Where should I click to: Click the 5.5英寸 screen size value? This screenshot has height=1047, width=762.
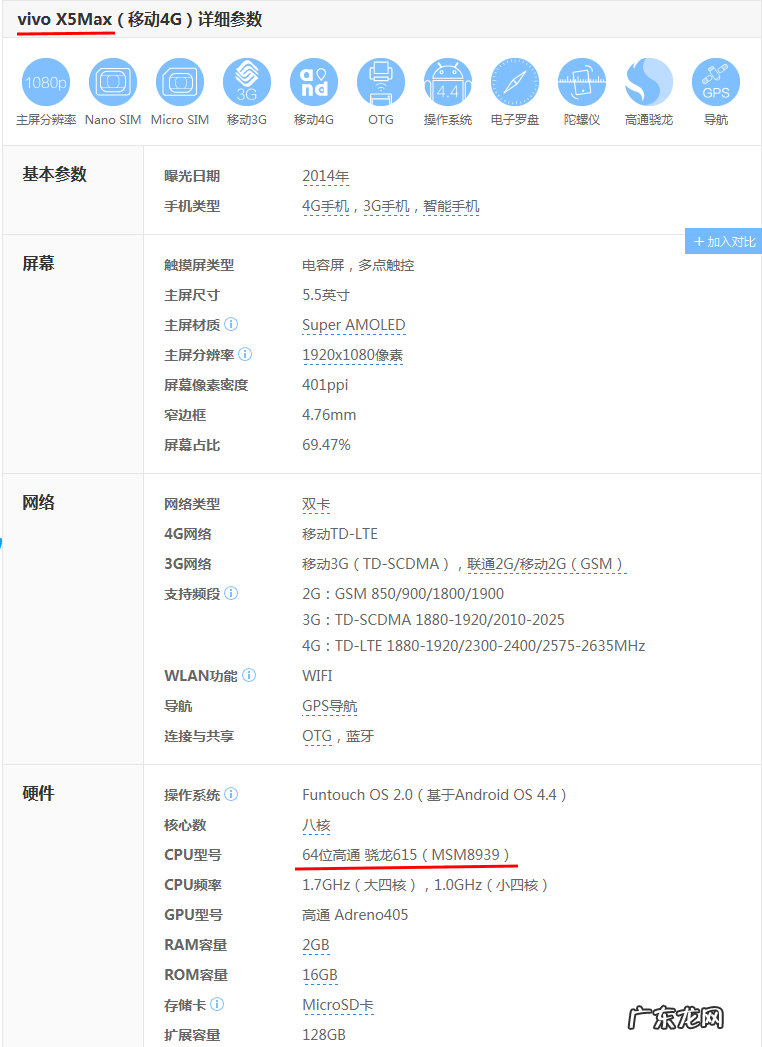[x=326, y=295]
